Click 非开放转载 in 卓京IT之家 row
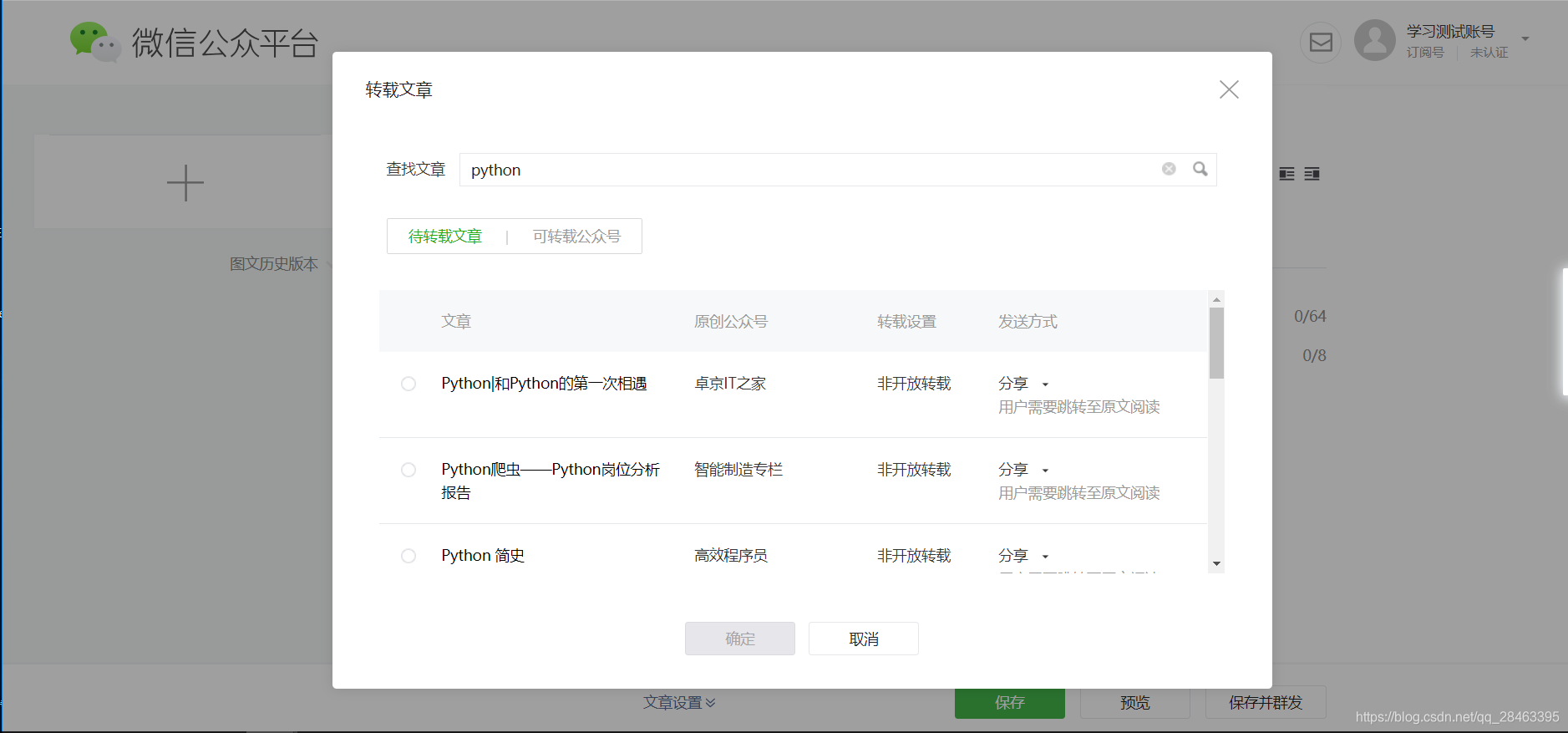 (914, 384)
